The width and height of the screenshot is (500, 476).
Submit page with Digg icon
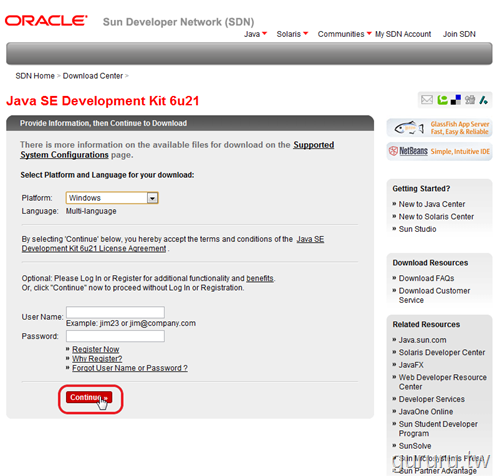click(470, 100)
